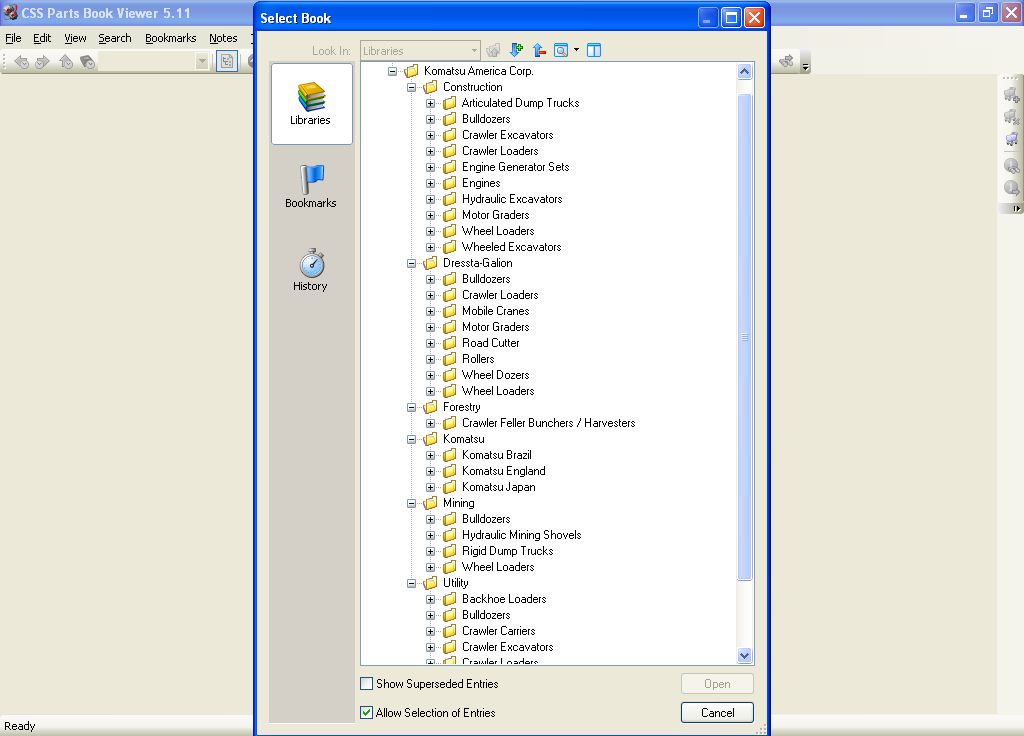The image size is (1024, 736).
Task: Click the add to cart icon on right toolbar
Action: click(1012, 95)
